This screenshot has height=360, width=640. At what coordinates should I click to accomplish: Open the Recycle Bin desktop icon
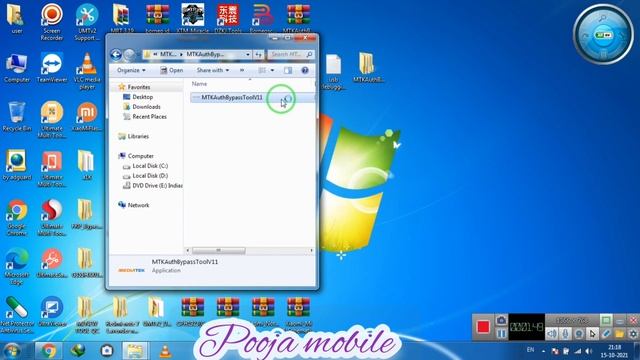[x=17, y=117]
